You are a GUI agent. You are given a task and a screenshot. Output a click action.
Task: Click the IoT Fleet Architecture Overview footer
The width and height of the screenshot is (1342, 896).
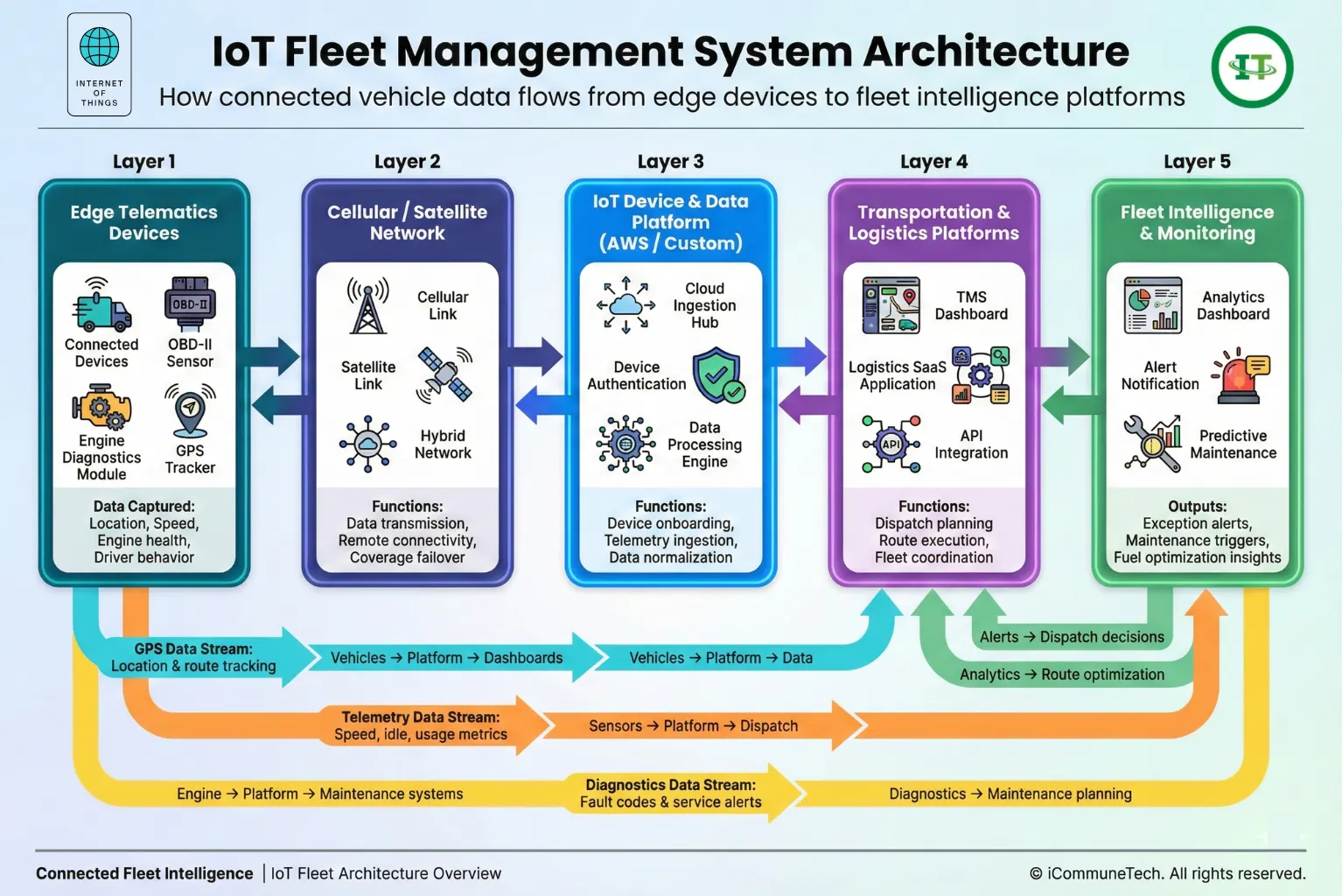[386, 873]
